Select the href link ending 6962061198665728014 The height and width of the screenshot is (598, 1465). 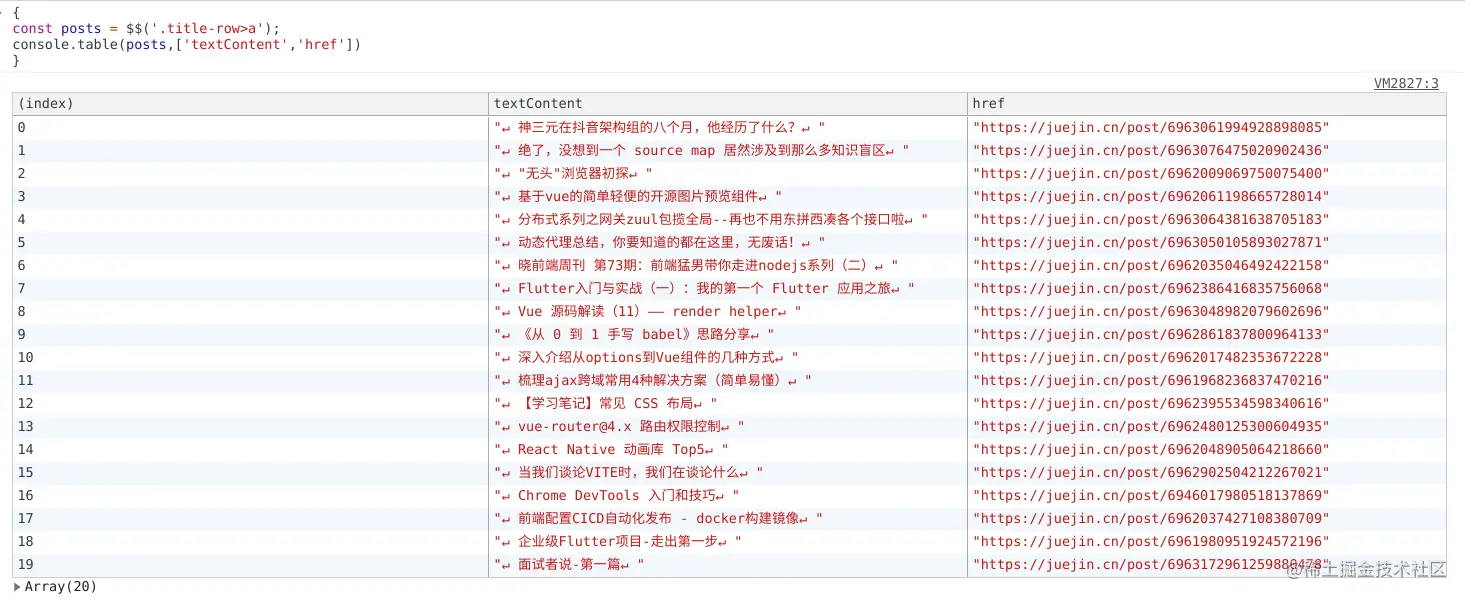click(1152, 196)
